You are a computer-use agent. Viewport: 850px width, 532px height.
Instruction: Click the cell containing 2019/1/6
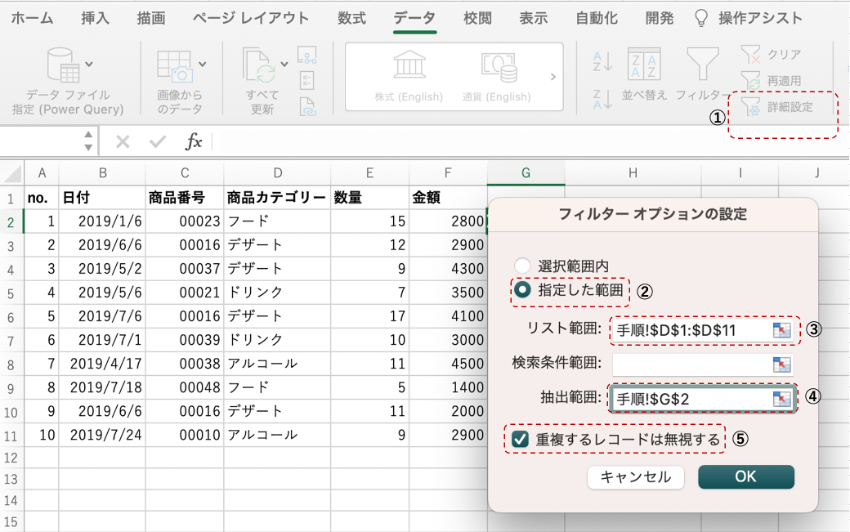pos(102,221)
